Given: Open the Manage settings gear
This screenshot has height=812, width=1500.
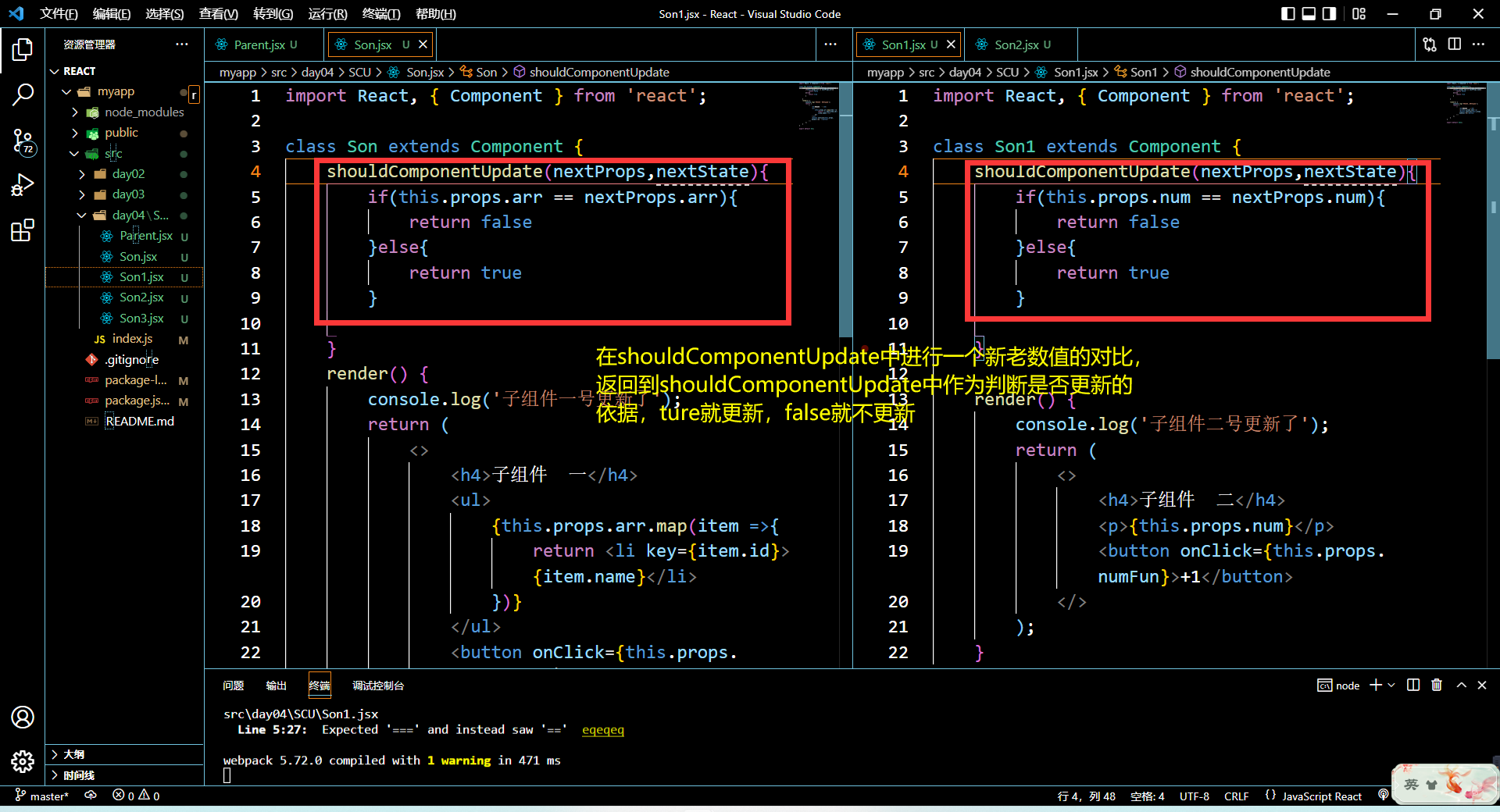Looking at the screenshot, I should pyautogui.click(x=23, y=762).
